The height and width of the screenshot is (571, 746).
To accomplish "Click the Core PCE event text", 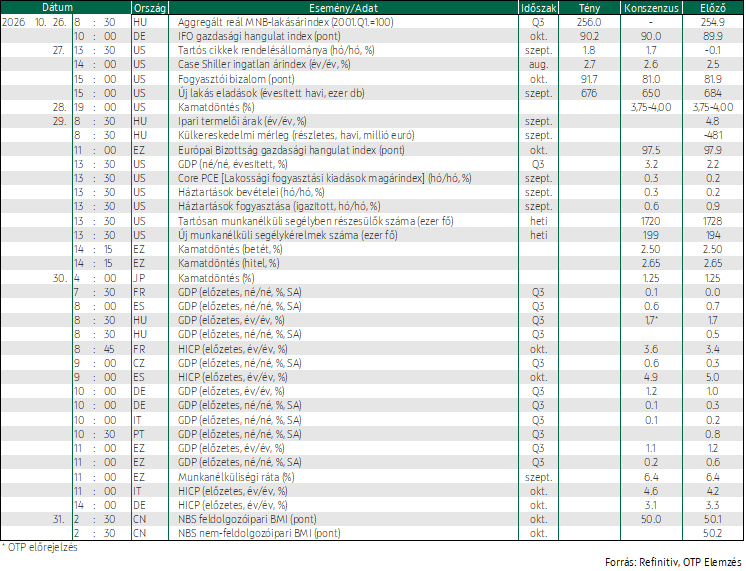I will [x=324, y=178].
